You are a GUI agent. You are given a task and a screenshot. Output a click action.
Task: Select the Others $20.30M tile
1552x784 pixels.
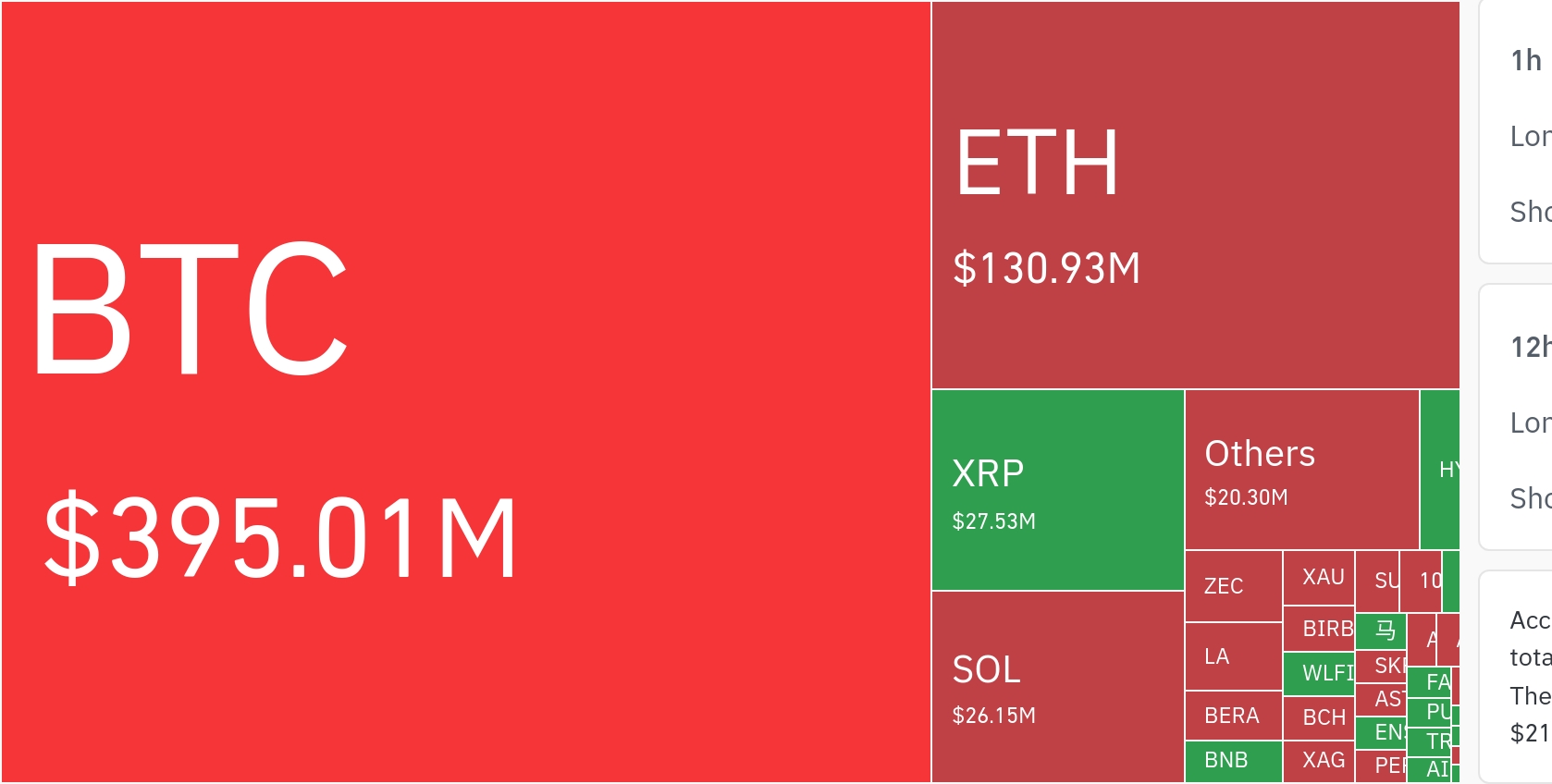(x=1301, y=470)
